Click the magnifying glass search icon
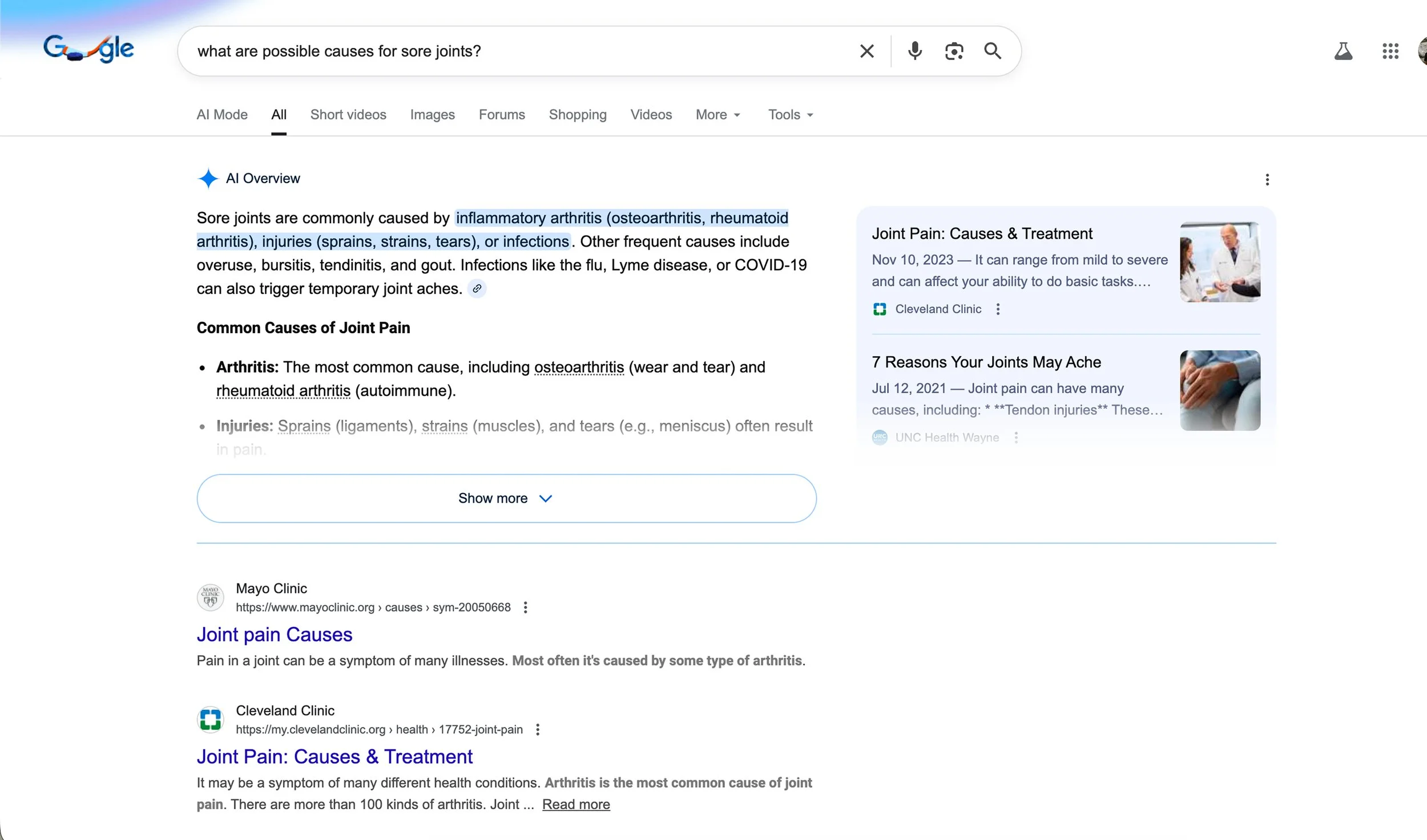The width and height of the screenshot is (1427, 840). 993,51
